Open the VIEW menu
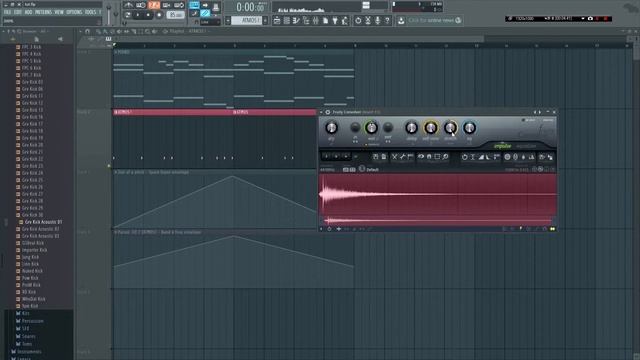Image resolution: width=640 pixels, height=360 pixels. coord(59,12)
